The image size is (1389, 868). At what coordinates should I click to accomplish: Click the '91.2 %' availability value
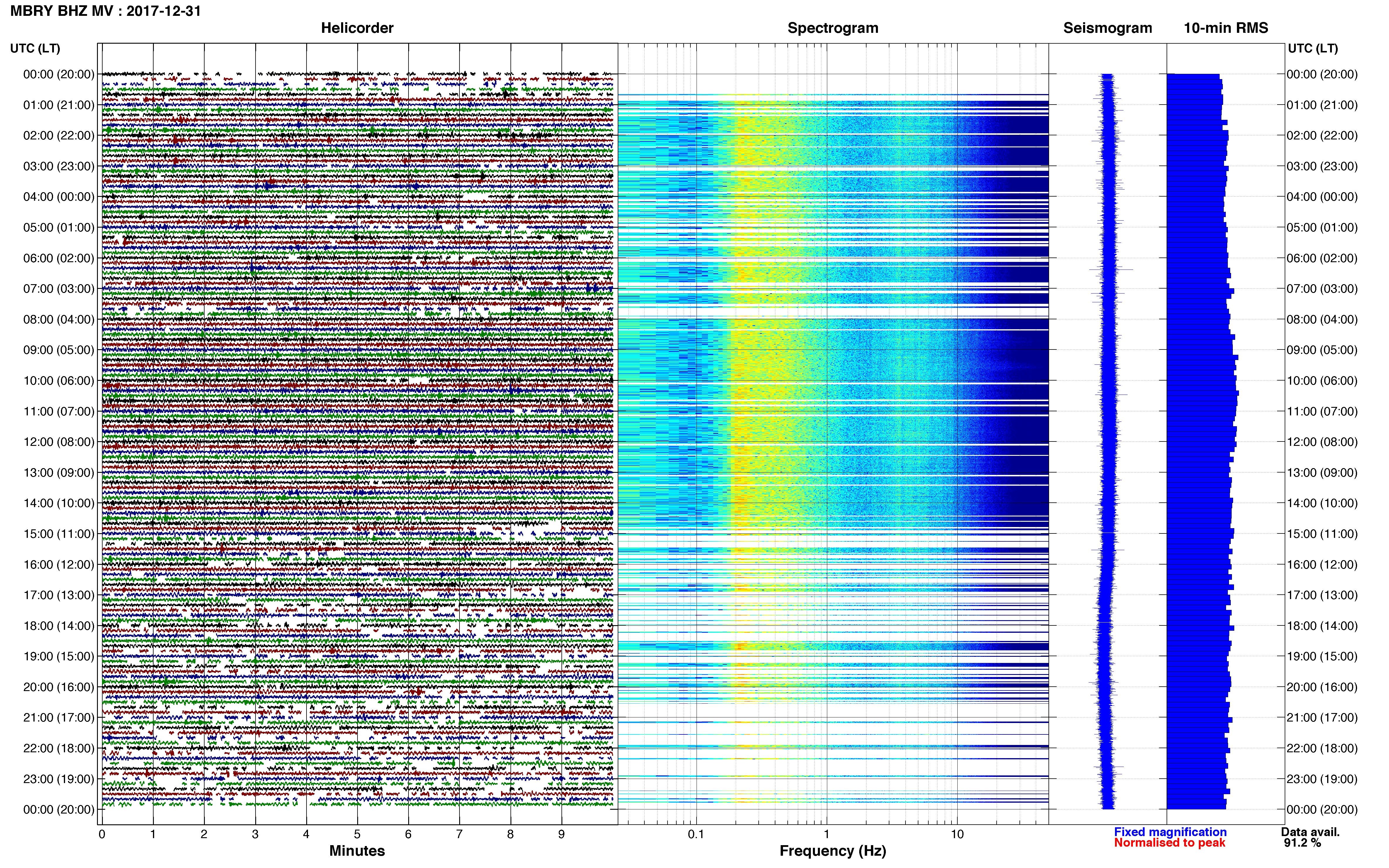1303,843
